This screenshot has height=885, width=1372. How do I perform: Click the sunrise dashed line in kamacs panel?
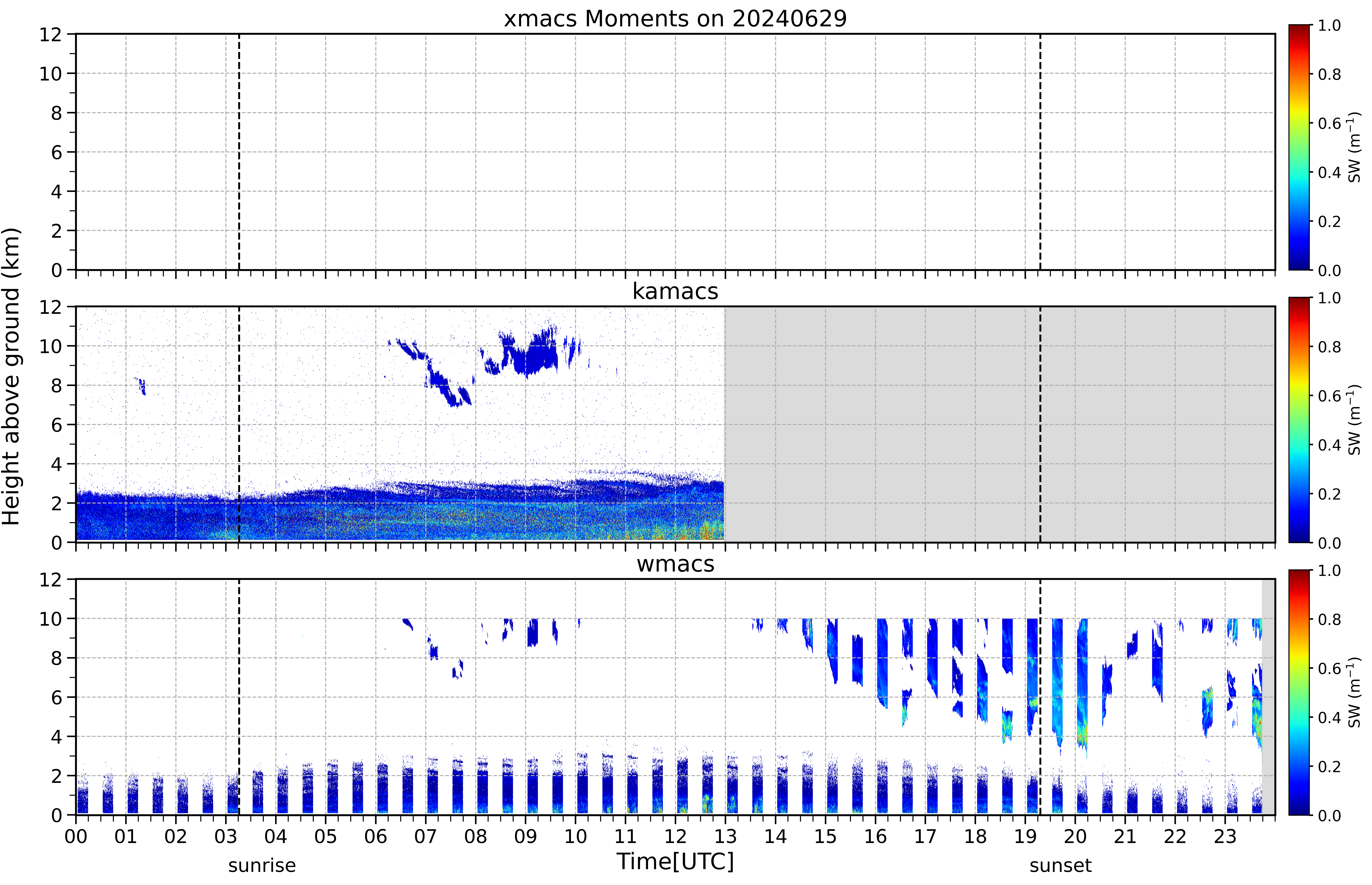pyautogui.click(x=239, y=424)
